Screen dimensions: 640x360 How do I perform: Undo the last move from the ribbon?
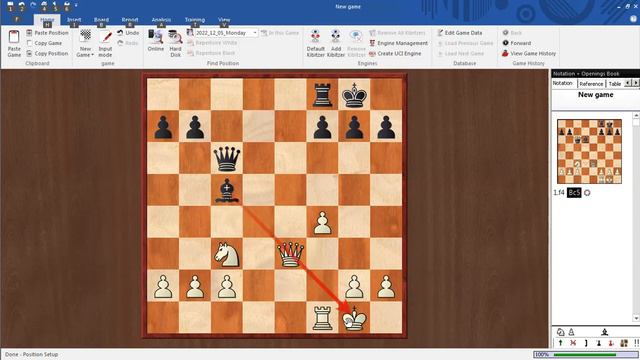click(x=128, y=33)
